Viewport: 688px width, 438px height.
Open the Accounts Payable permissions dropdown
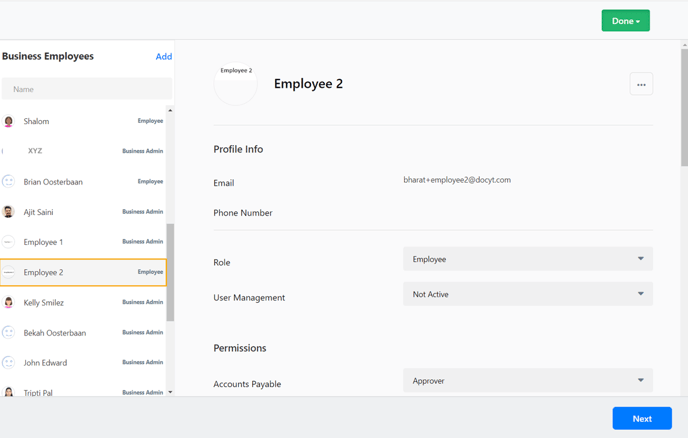click(x=528, y=381)
